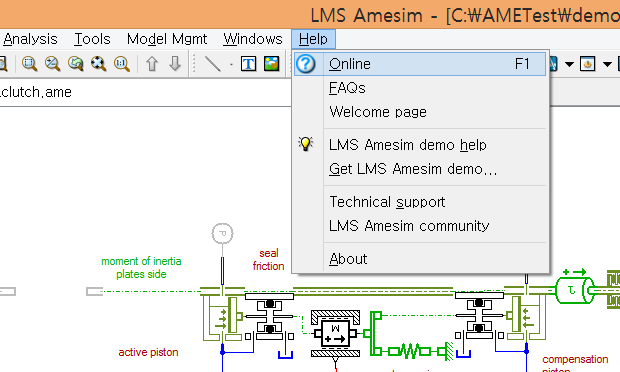Click the circular P pressure source
This screenshot has height=372, width=620.
222,233
